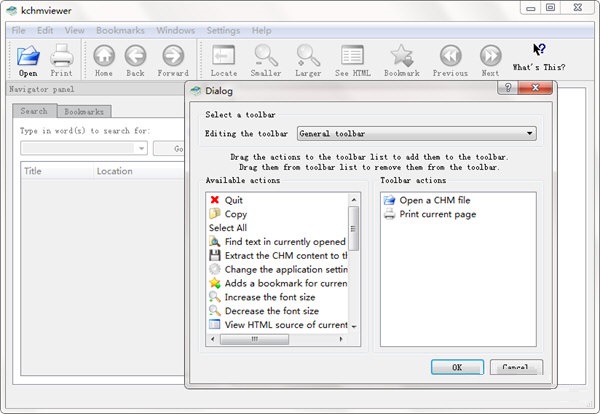Select Extract the CHM content action
600x414 pixels.
pyautogui.click(x=285, y=256)
